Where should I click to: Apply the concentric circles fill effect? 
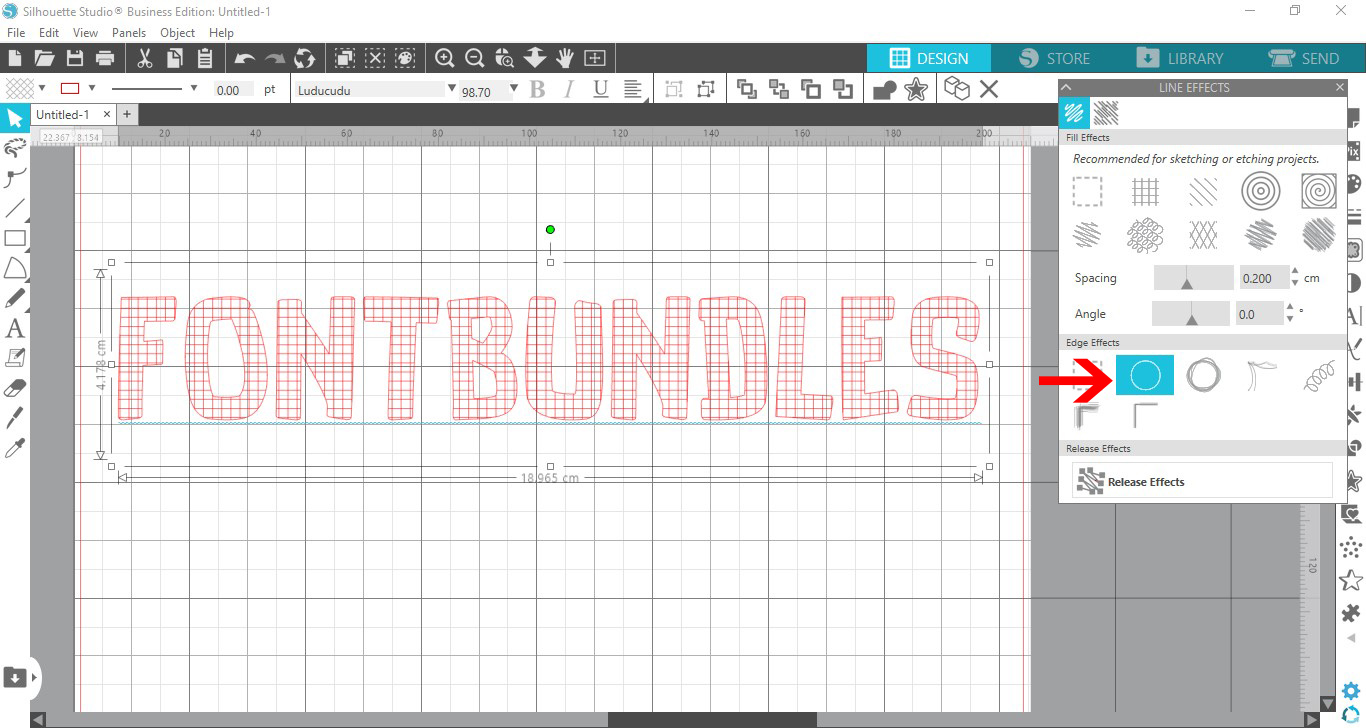click(x=1261, y=190)
